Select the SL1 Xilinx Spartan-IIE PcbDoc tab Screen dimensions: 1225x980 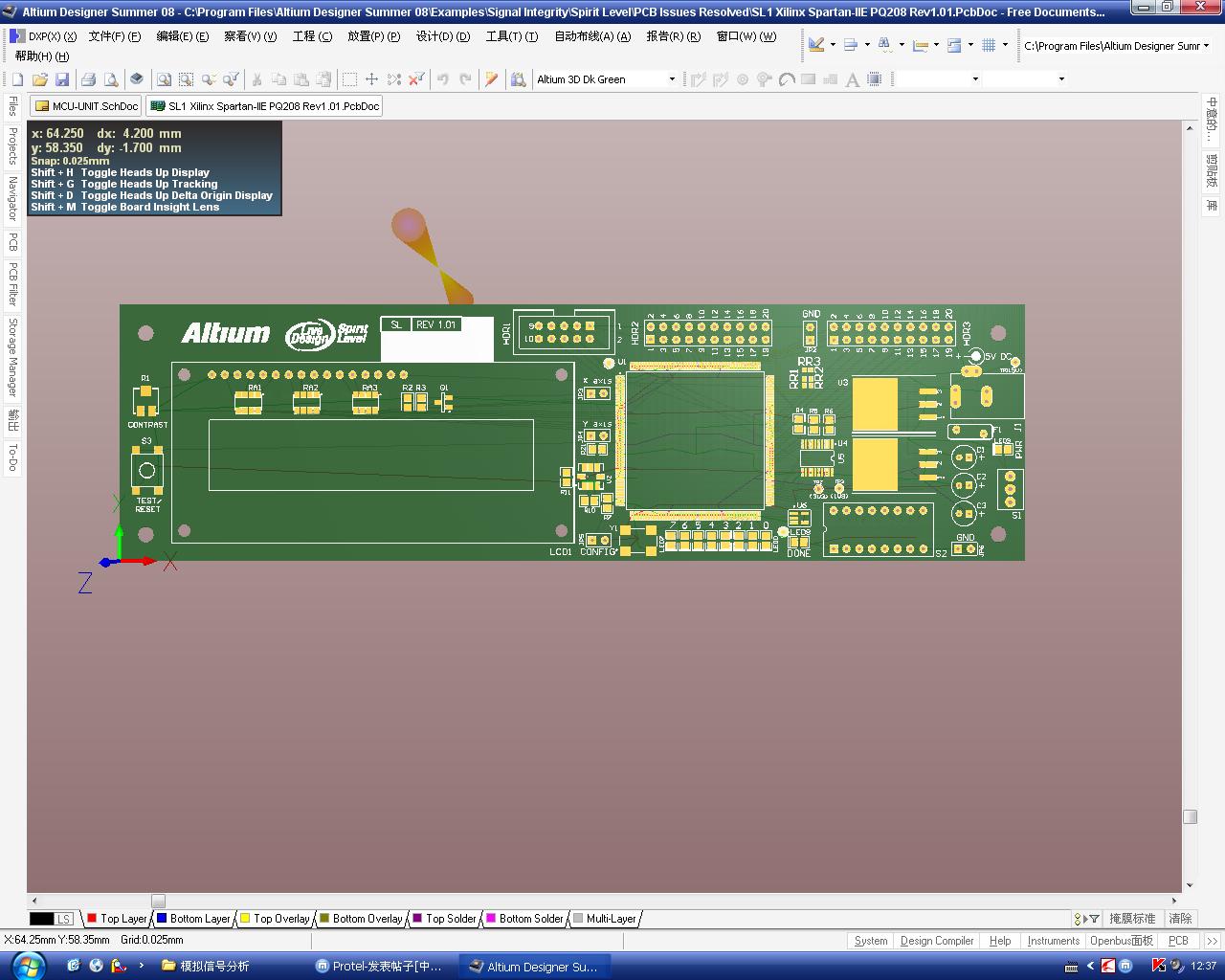pos(264,106)
